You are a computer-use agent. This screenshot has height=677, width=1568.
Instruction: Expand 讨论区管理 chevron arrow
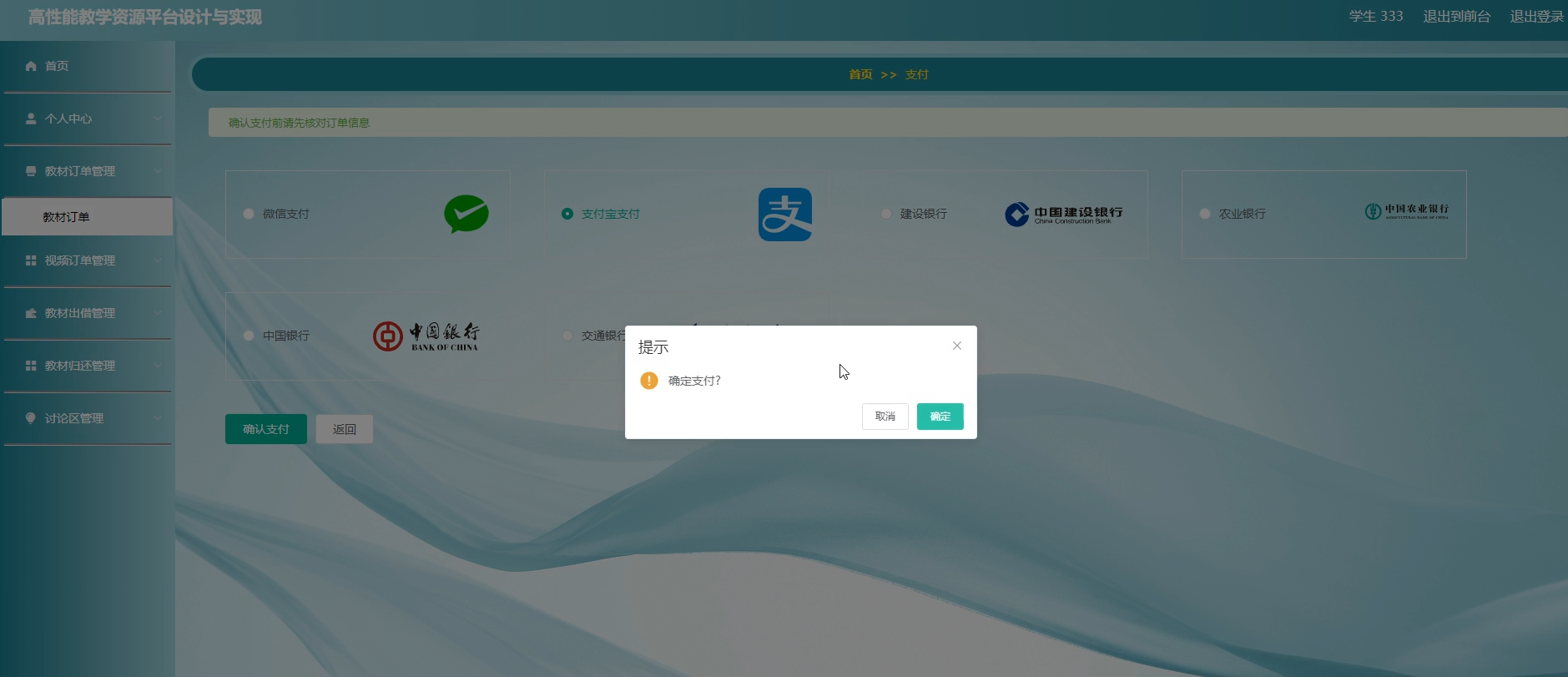point(158,418)
